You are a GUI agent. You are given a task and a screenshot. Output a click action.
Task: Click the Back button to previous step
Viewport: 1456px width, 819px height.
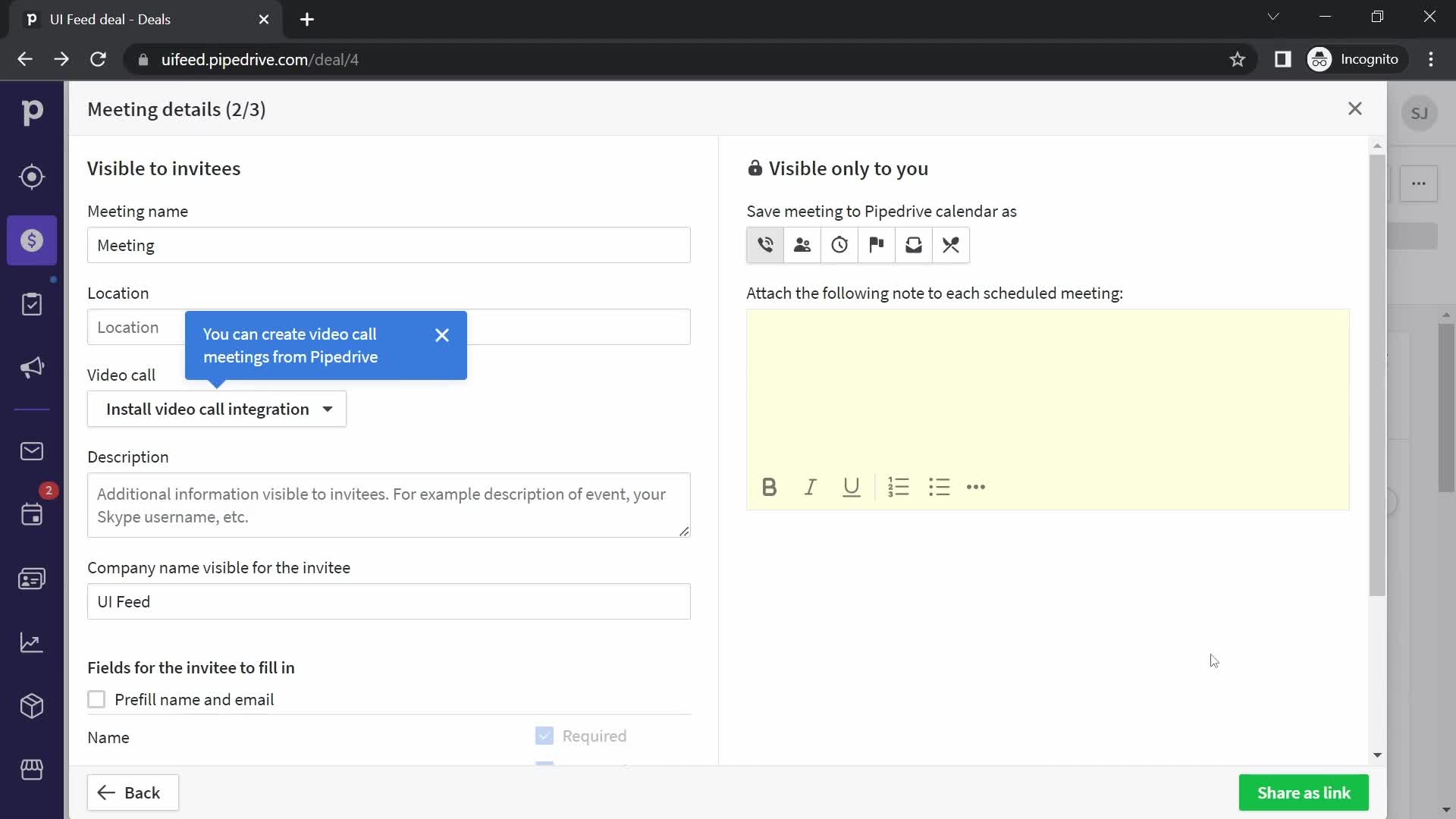tap(133, 793)
